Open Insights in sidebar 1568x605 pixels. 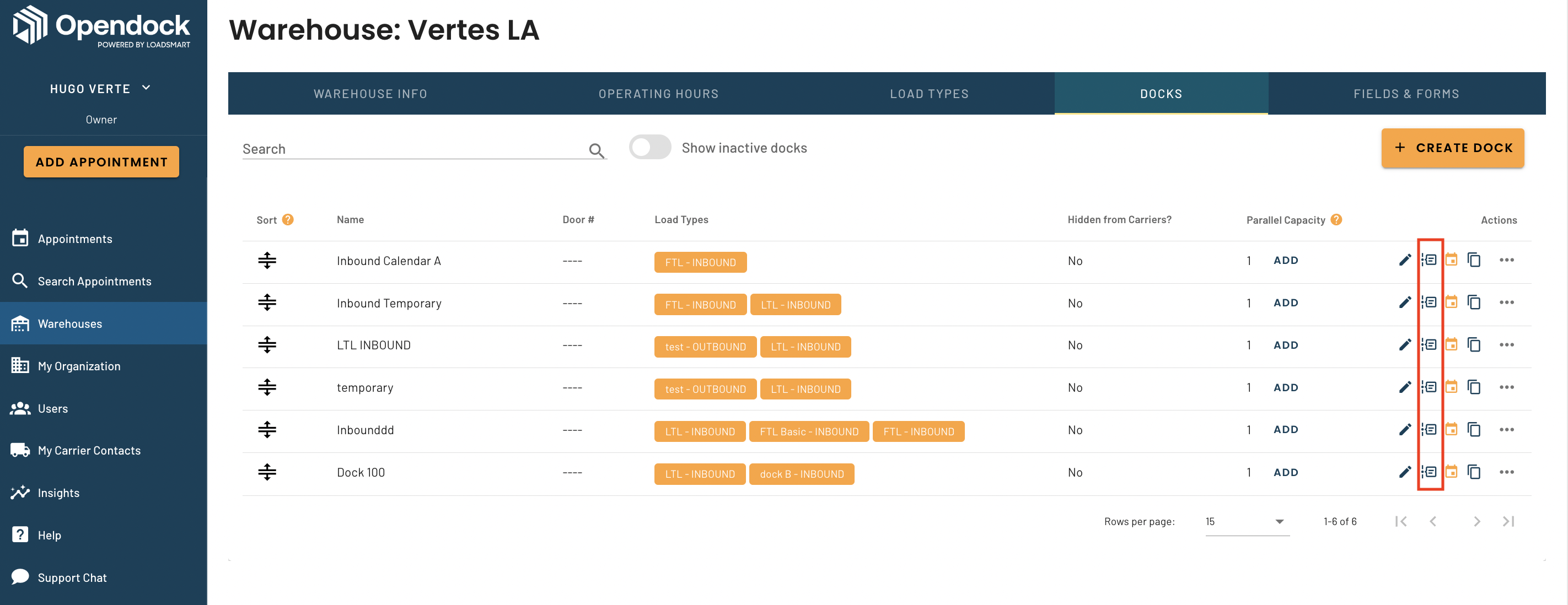(x=104, y=493)
